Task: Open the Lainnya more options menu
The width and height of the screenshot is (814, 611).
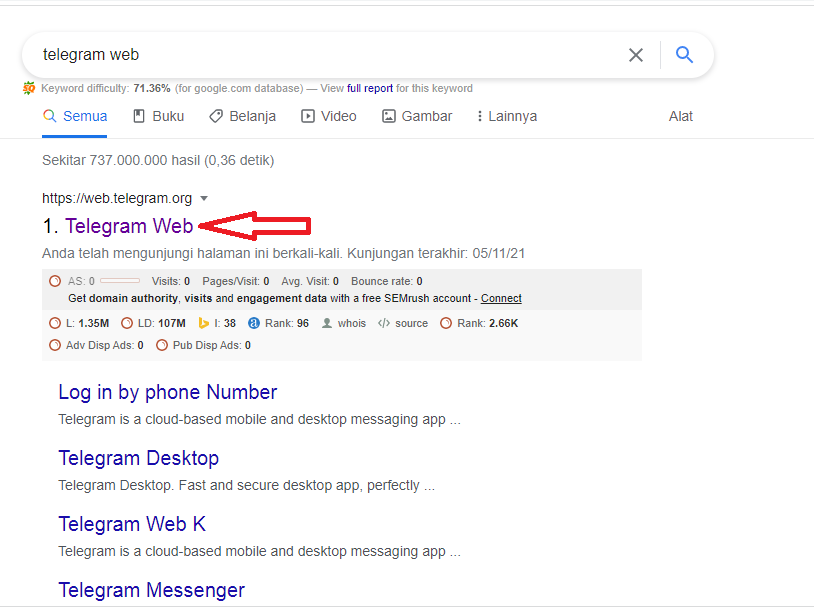Action: point(507,116)
